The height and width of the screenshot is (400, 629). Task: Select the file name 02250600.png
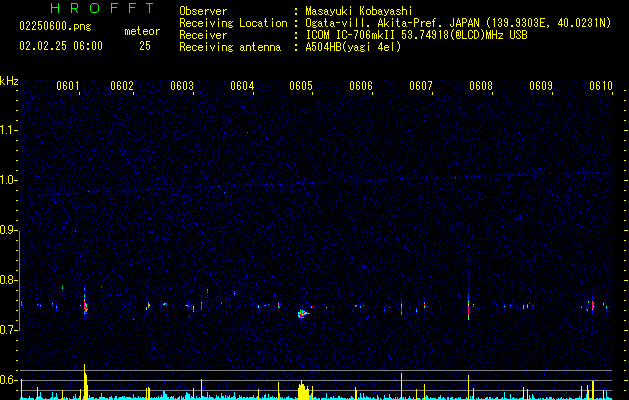click(55, 27)
